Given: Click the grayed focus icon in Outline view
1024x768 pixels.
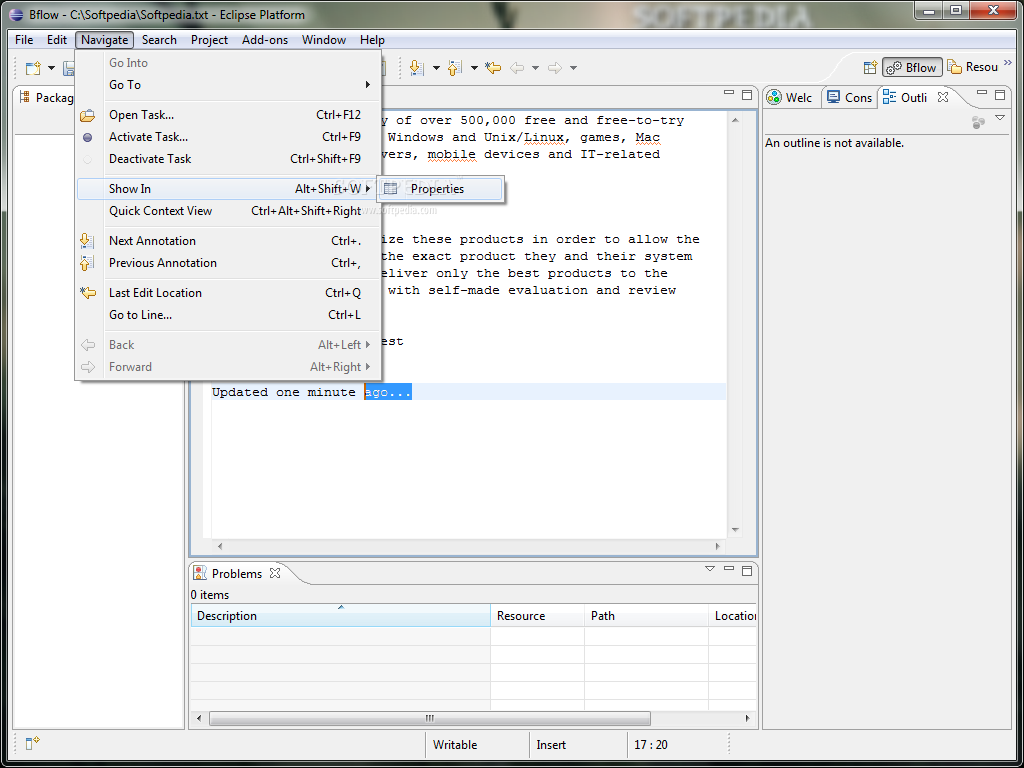Looking at the screenshot, I should [x=978, y=122].
